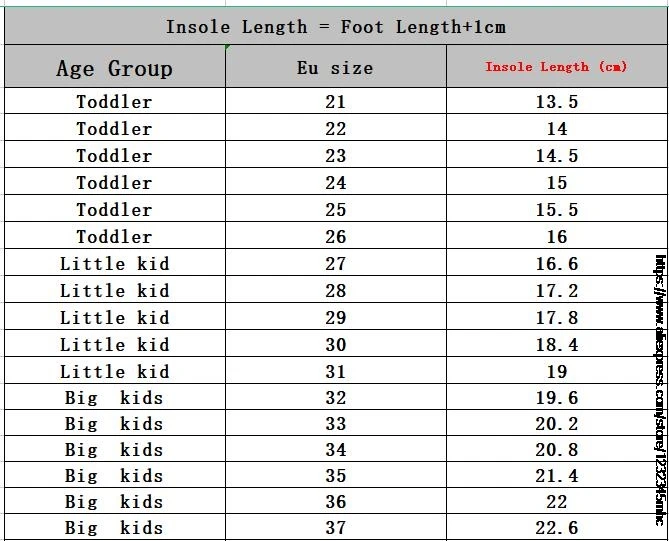This screenshot has height=541, width=669.
Task: Click the green comment indicator triangle
Action: tap(228, 47)
